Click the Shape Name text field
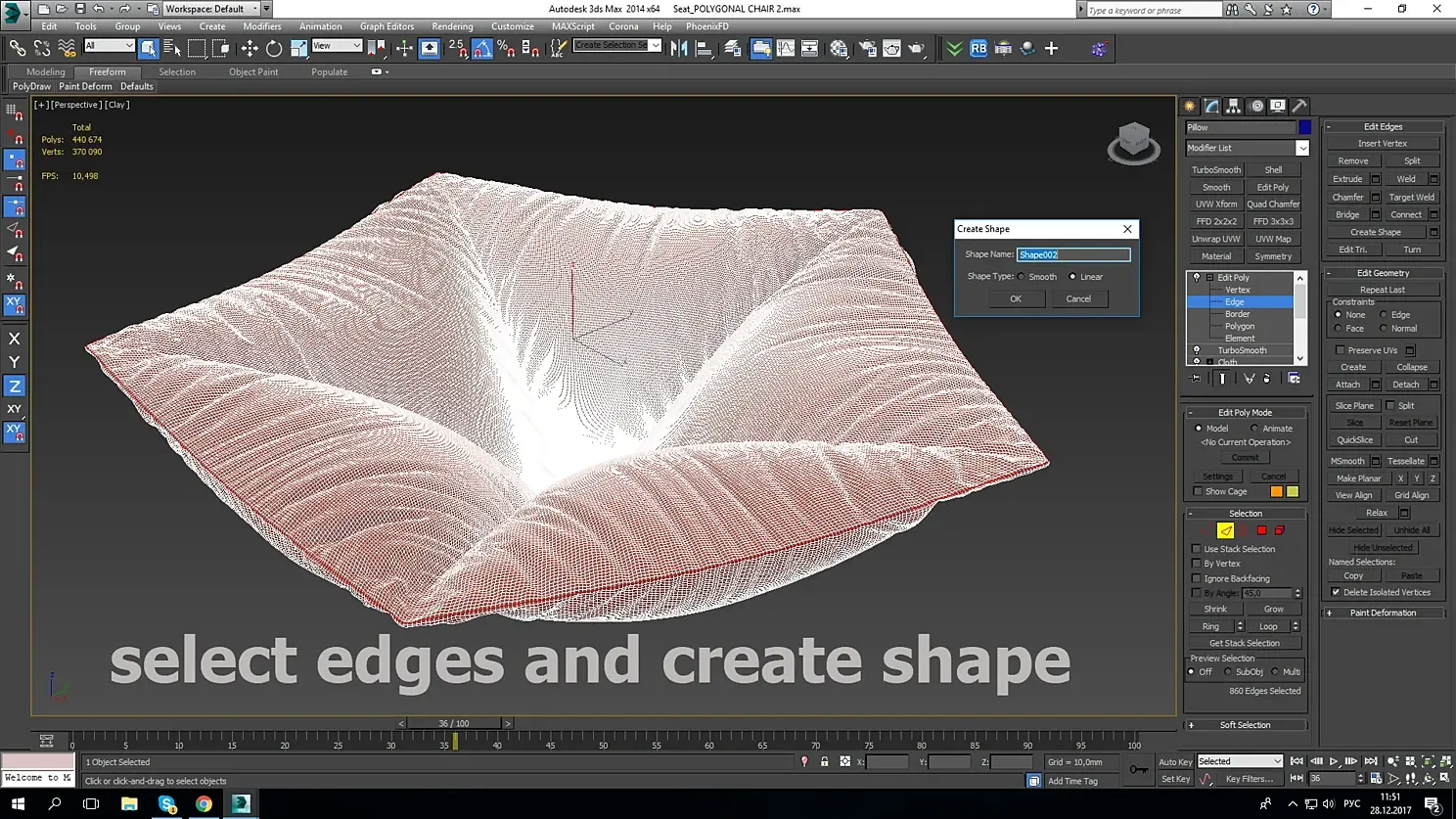Viewport: 1456px width, 819px height. pos(1072,254)
